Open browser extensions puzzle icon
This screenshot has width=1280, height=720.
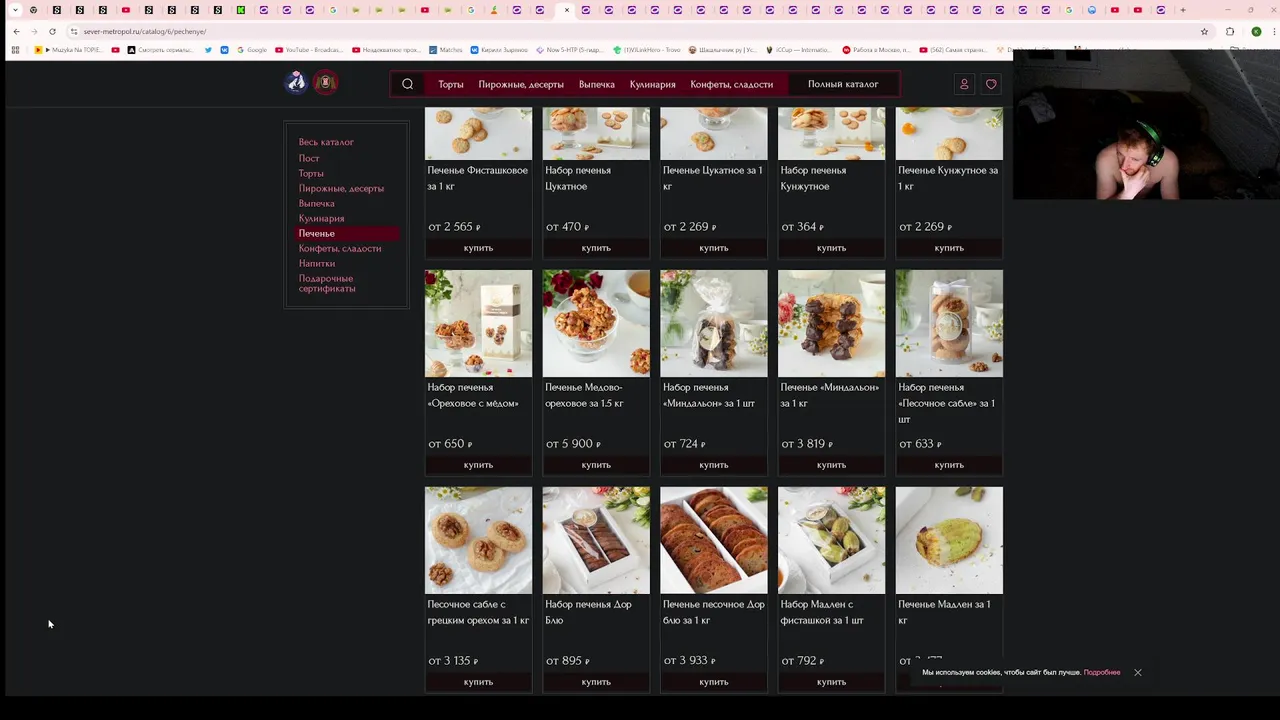click(x=1230, y=31)
